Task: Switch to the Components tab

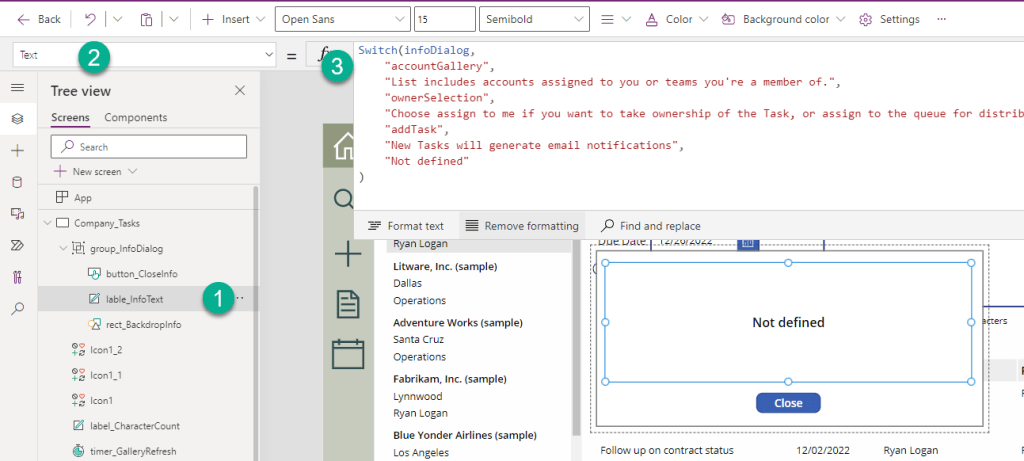Action: coord(136,118)
